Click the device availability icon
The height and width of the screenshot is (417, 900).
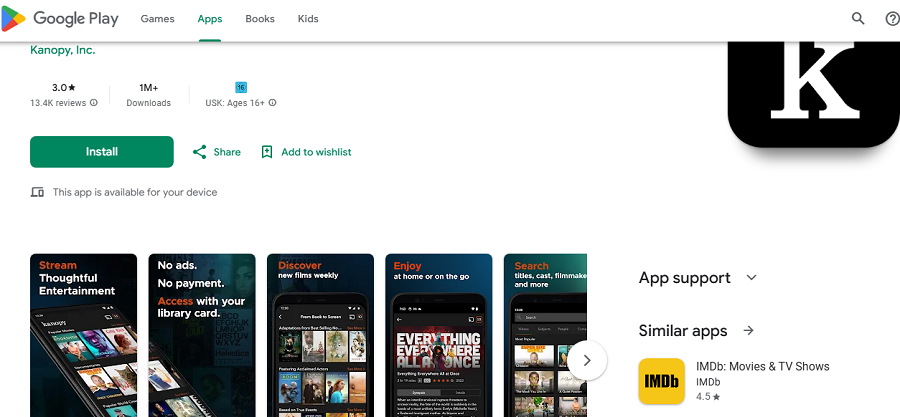37,192
